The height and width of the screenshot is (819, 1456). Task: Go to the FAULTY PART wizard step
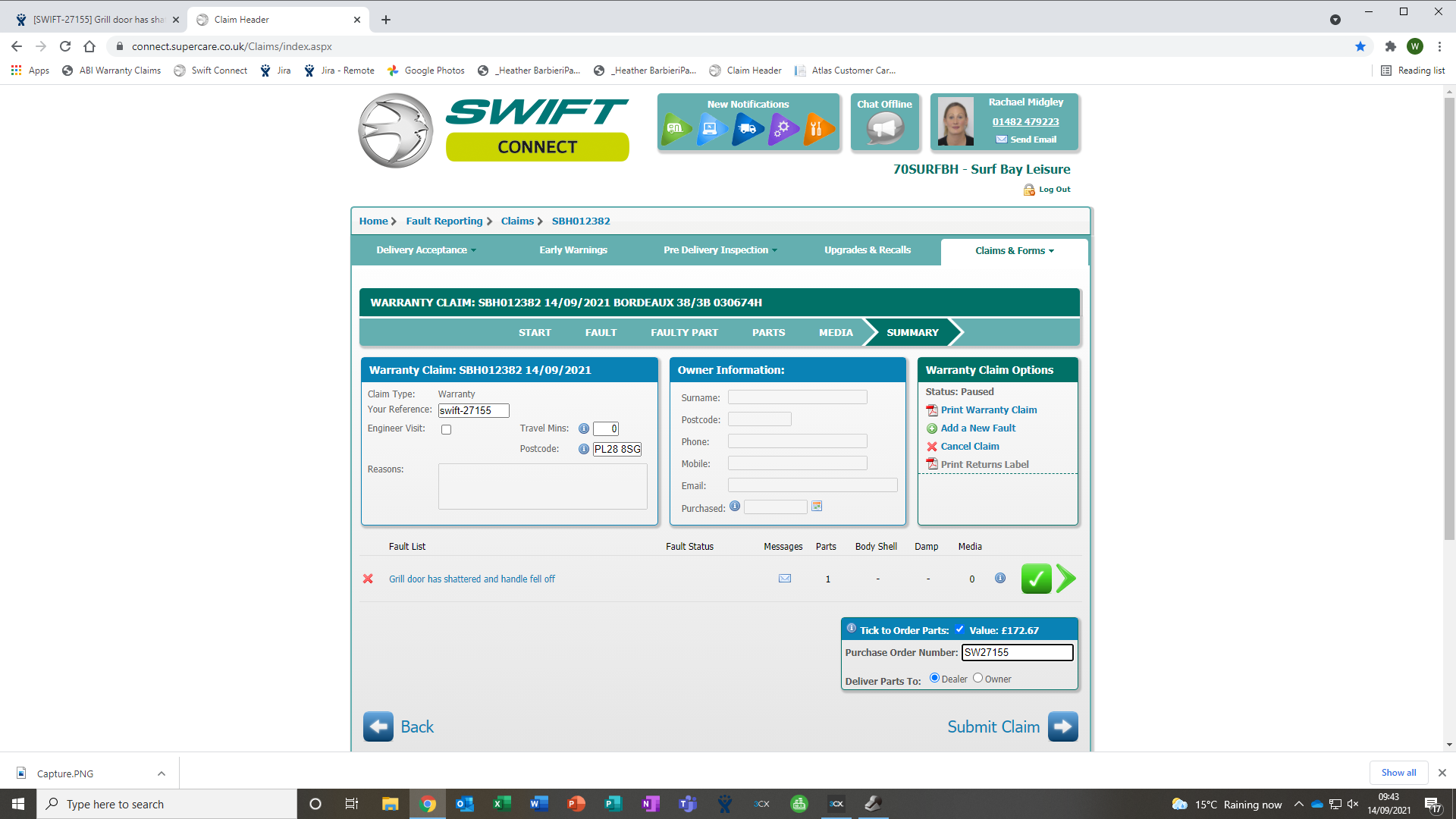pyautogui.click(x=684, y=333)
